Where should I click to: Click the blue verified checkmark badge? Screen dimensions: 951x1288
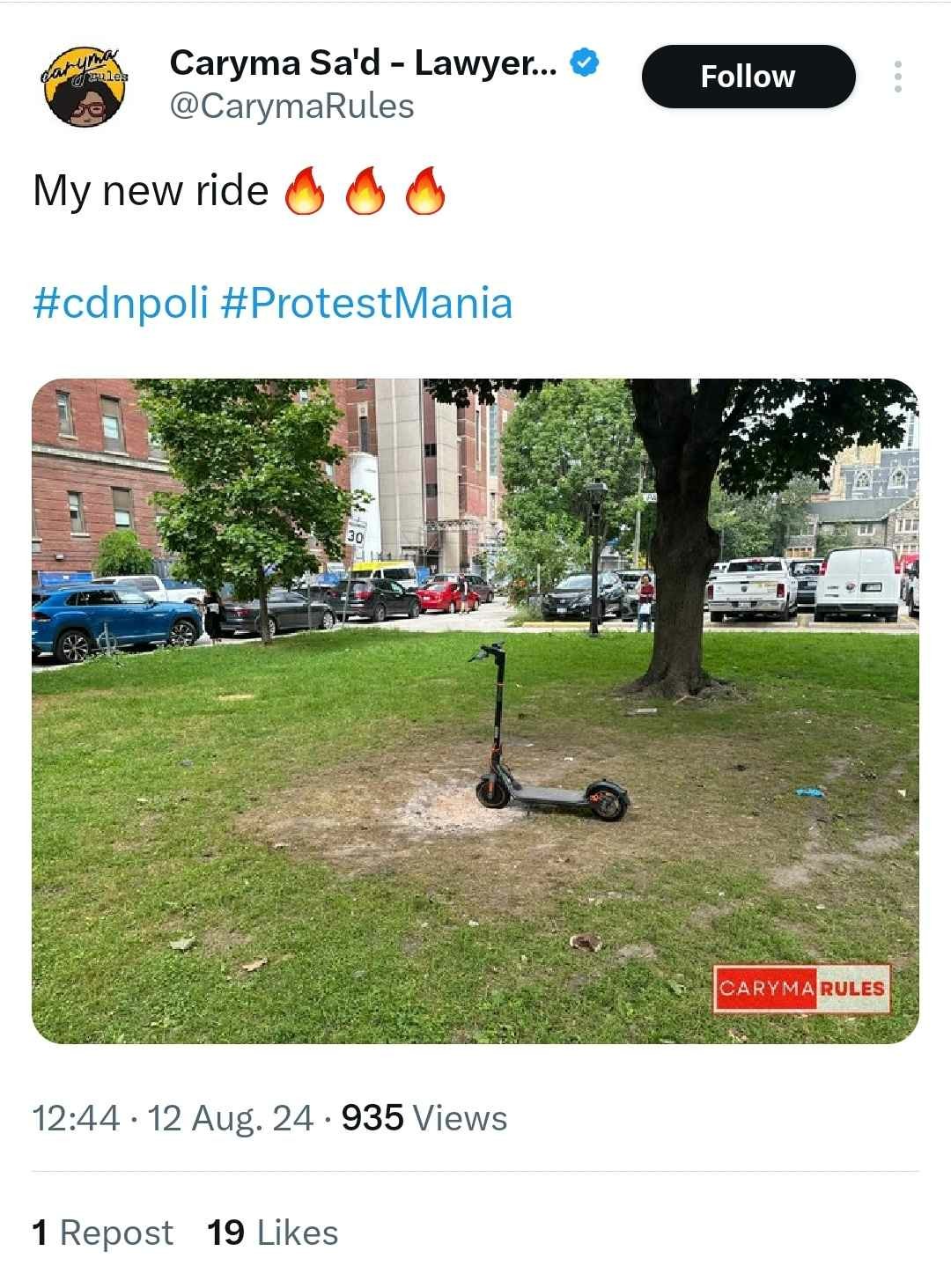pyautogui.click(x=586, y=63)
